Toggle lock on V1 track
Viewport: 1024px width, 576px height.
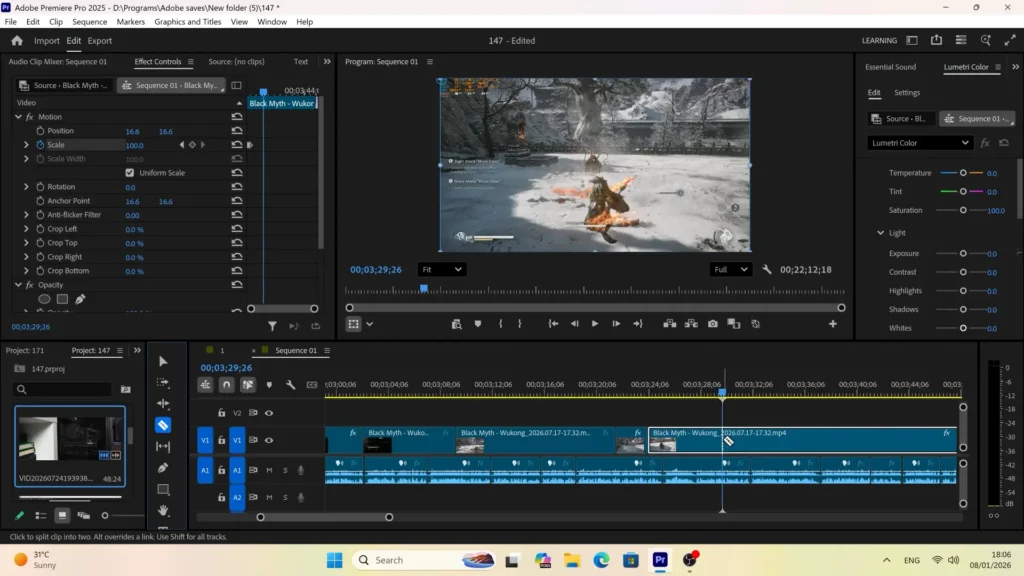point(221,440)
